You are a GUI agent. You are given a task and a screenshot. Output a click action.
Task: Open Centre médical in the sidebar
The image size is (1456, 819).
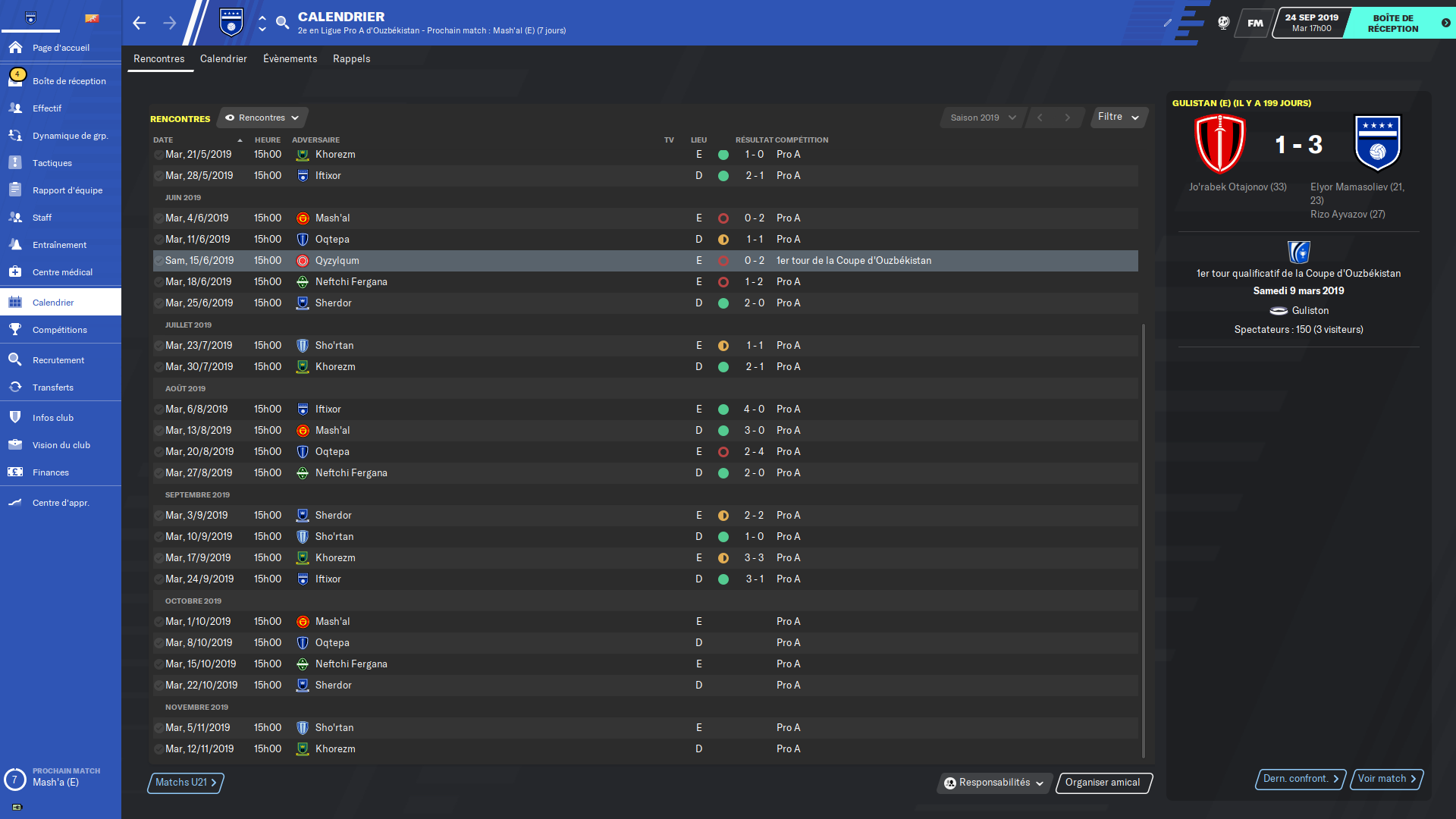[x=62, y=272]
